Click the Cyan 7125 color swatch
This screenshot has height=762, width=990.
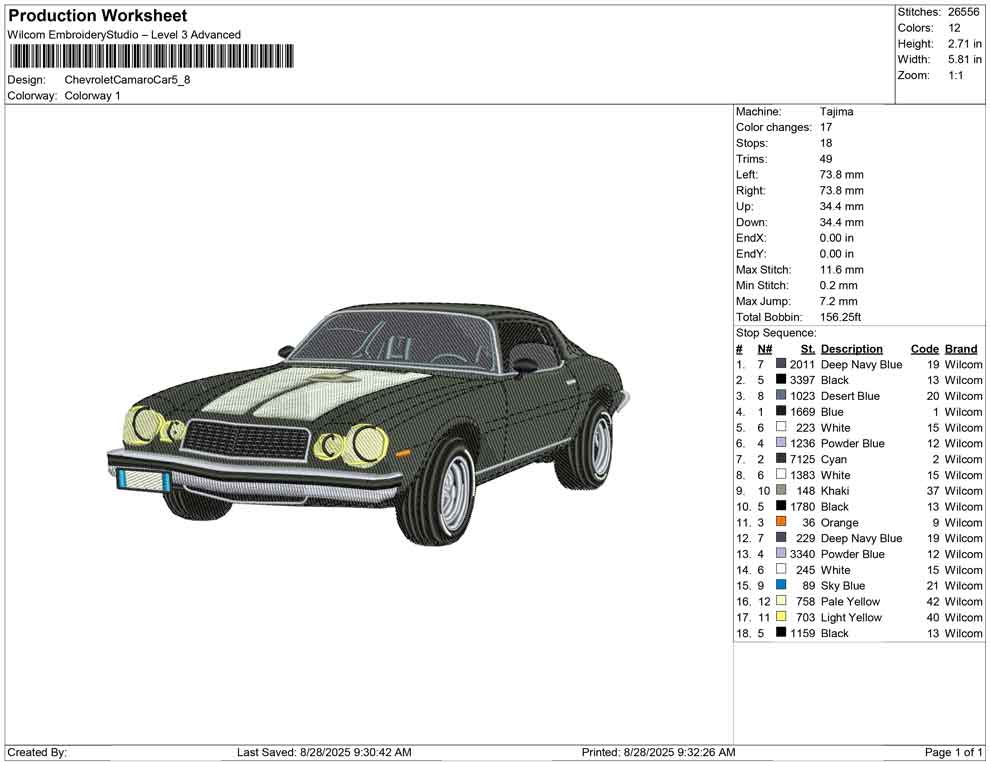[x=781, y=458]
